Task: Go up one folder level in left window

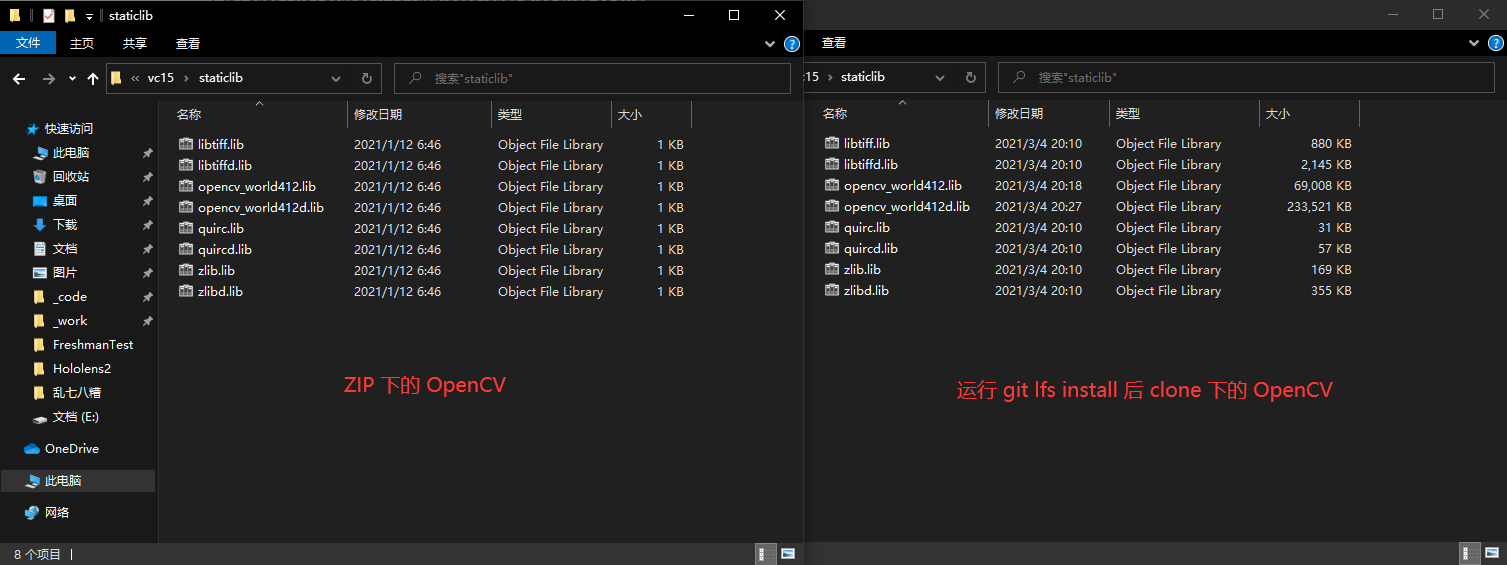Action: 93,78
